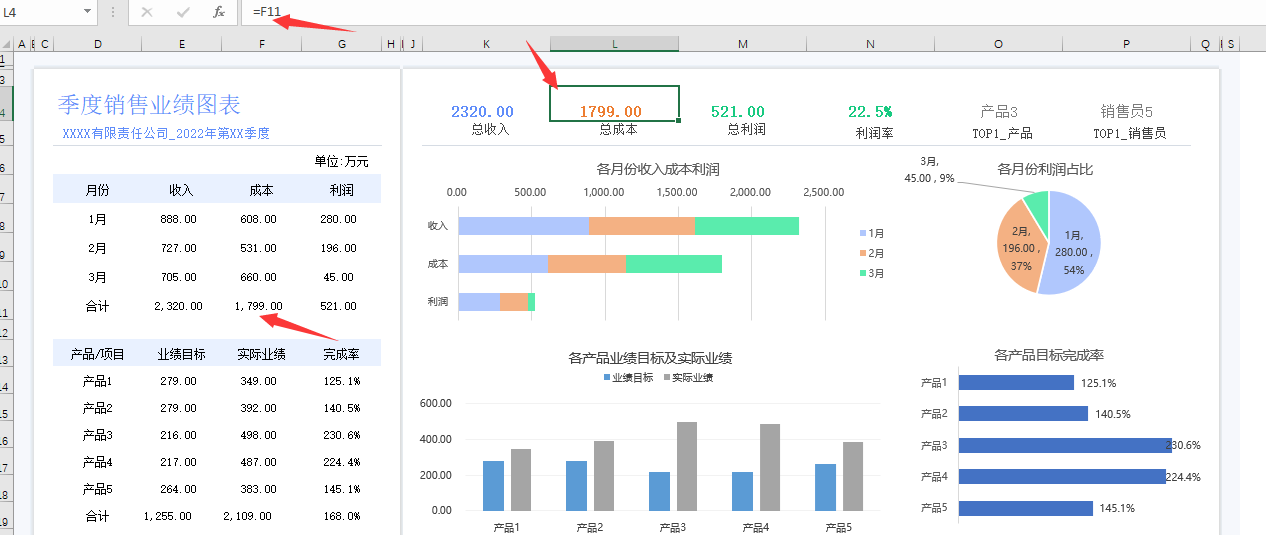
Task: Select column O header
Action: [x=998, y=44]
